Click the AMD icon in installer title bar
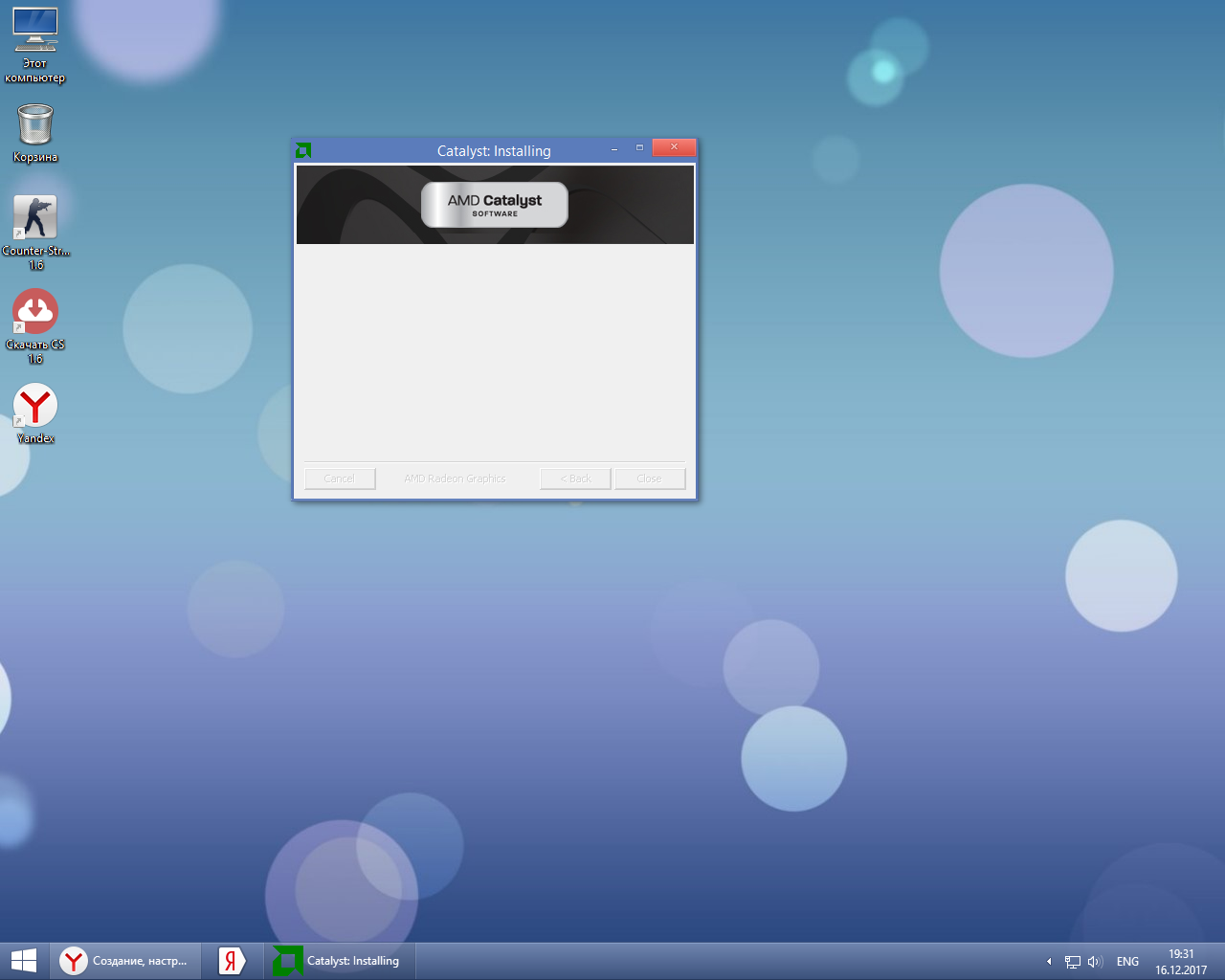Screen dimensions: 1225x980 (303, 150)
